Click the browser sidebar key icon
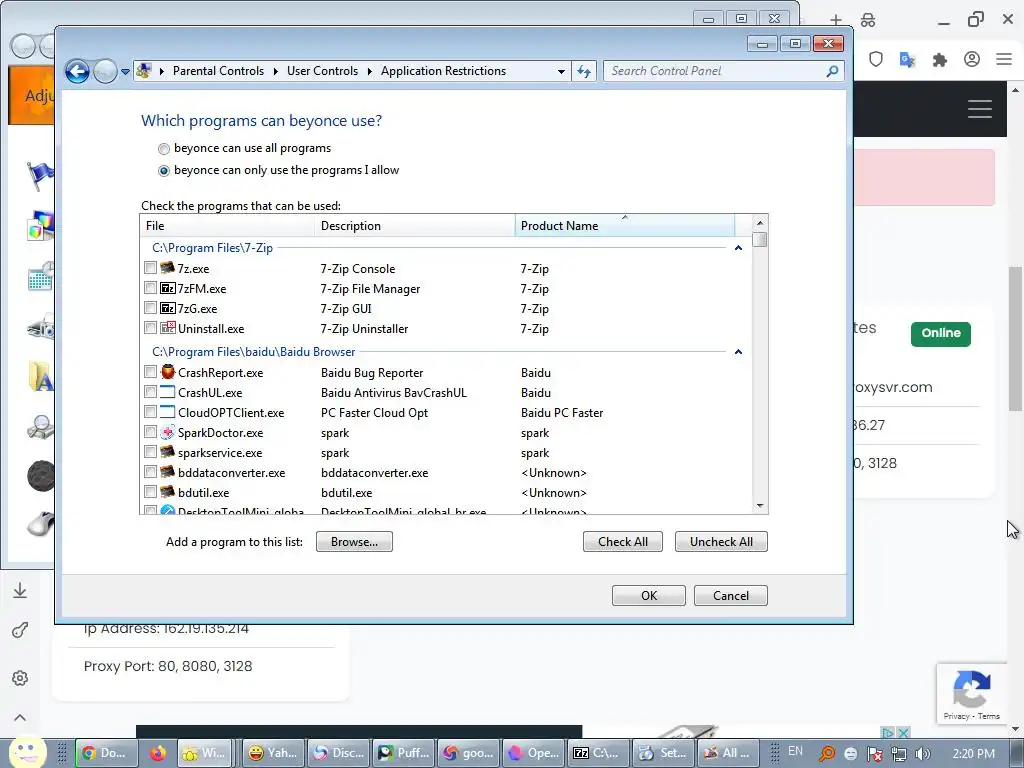Image resolution: width=1024 pixels, height=768 pixels. click(x=20, y=630)
